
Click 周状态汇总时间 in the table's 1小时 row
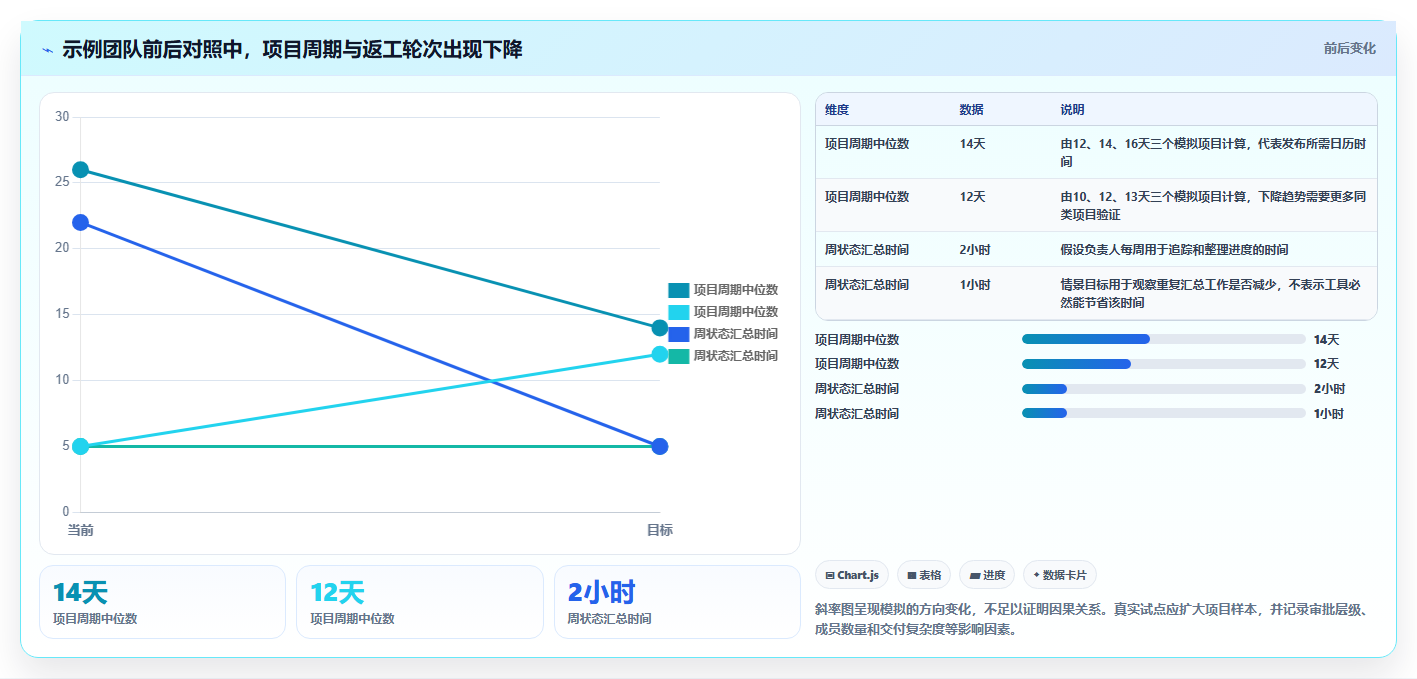pyautogui.click(x=867, y=285)
